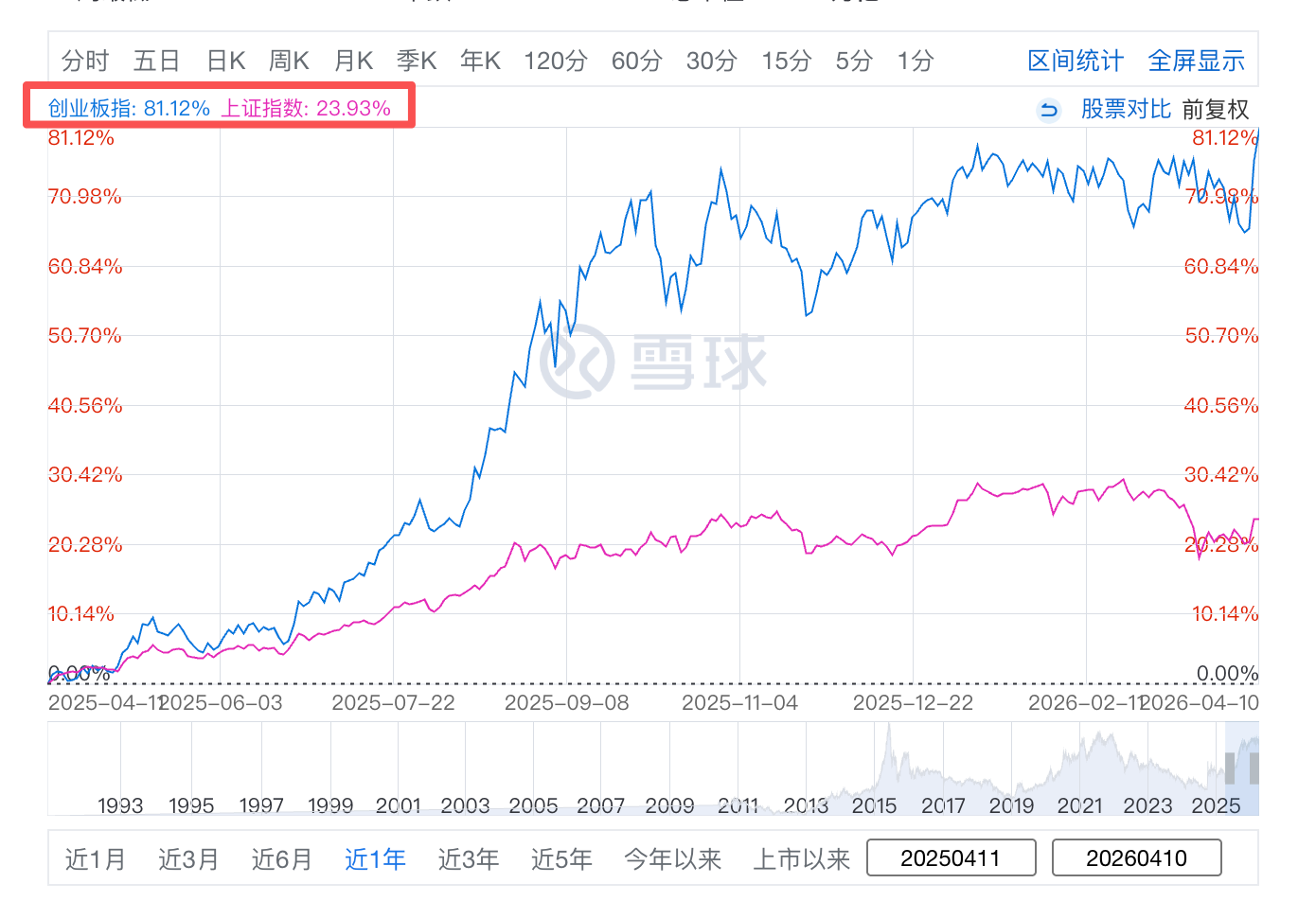Click the undo arrow icon beside 股票对比
This screenshot has width=1316, height=901.
pyautogui.click(x=1048, y=110)
